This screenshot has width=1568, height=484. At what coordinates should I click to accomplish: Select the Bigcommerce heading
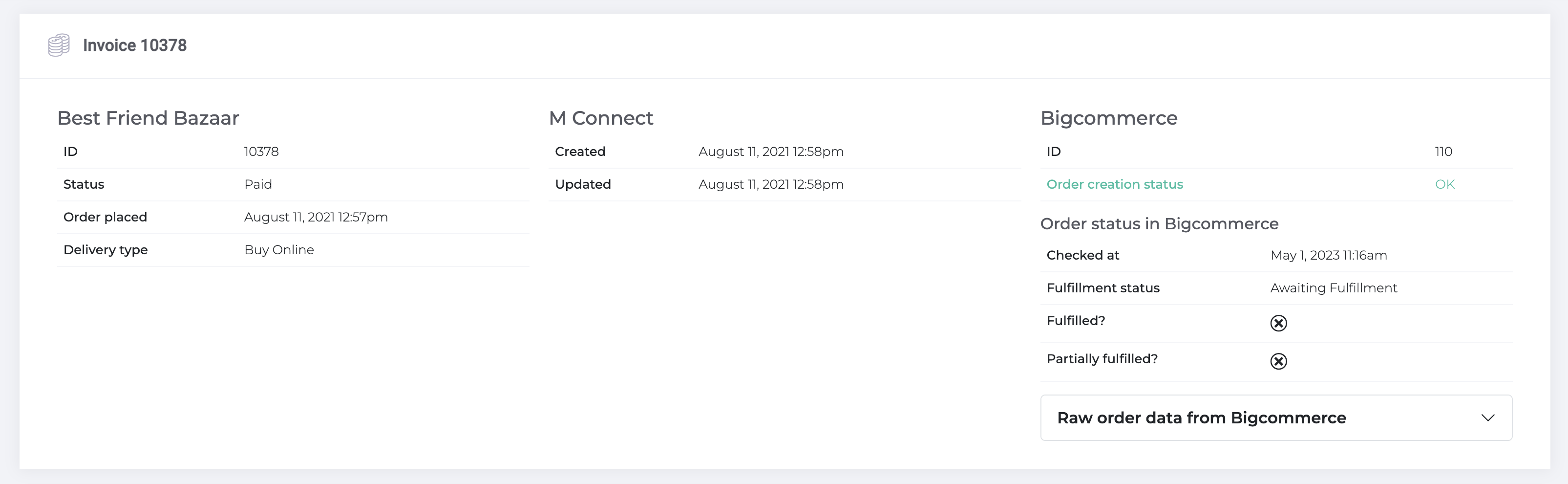point(1108,118)
